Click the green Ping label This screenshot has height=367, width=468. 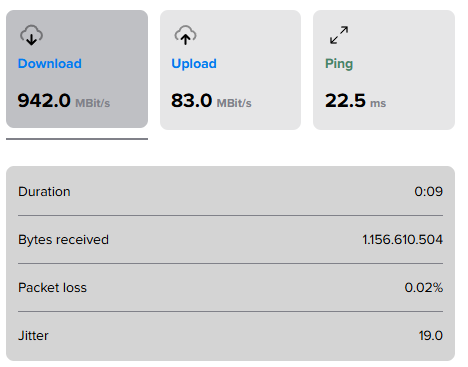339,64
